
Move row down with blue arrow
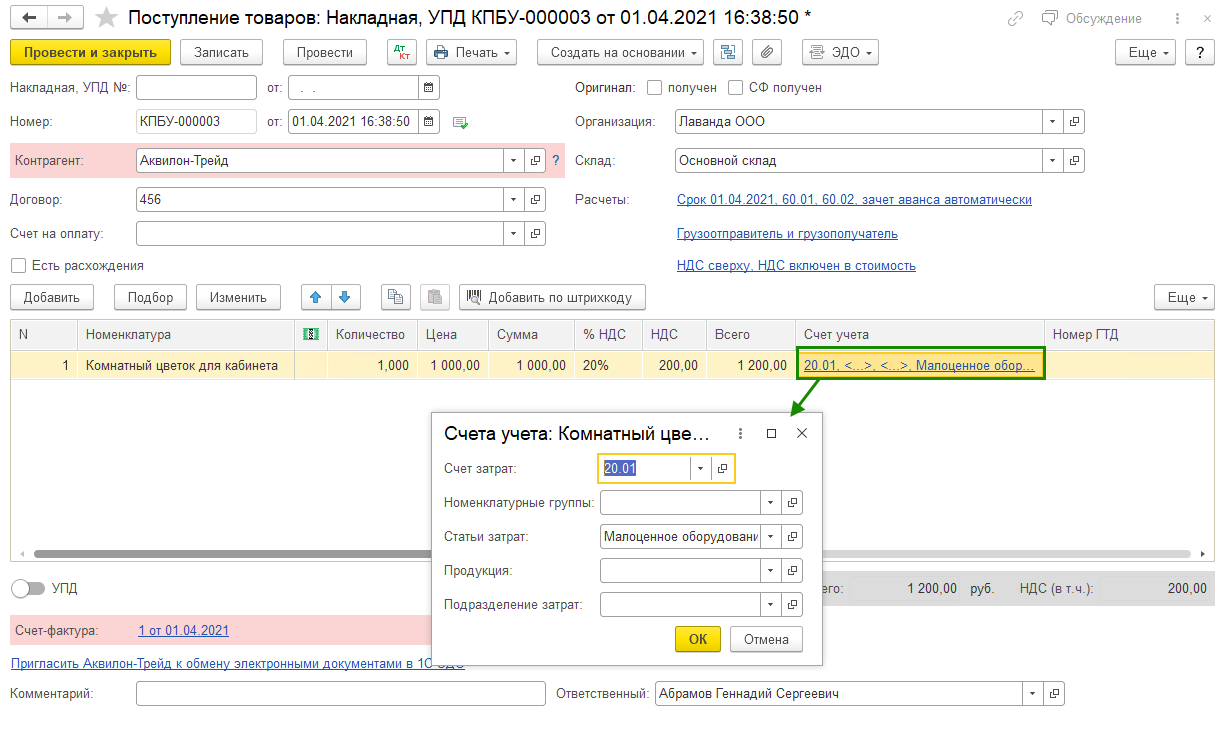(x=344, y=297)
